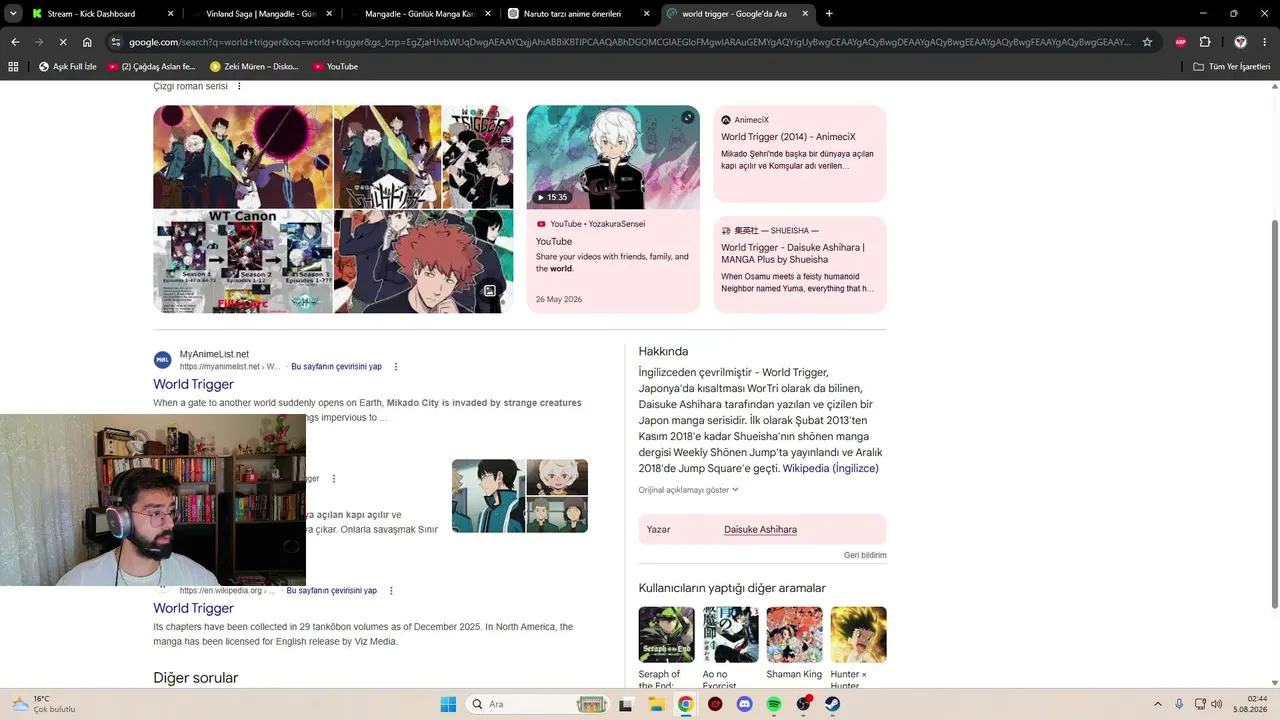
Task: Translate the en.wikipedia.org result page
Action: click(331, 591)
